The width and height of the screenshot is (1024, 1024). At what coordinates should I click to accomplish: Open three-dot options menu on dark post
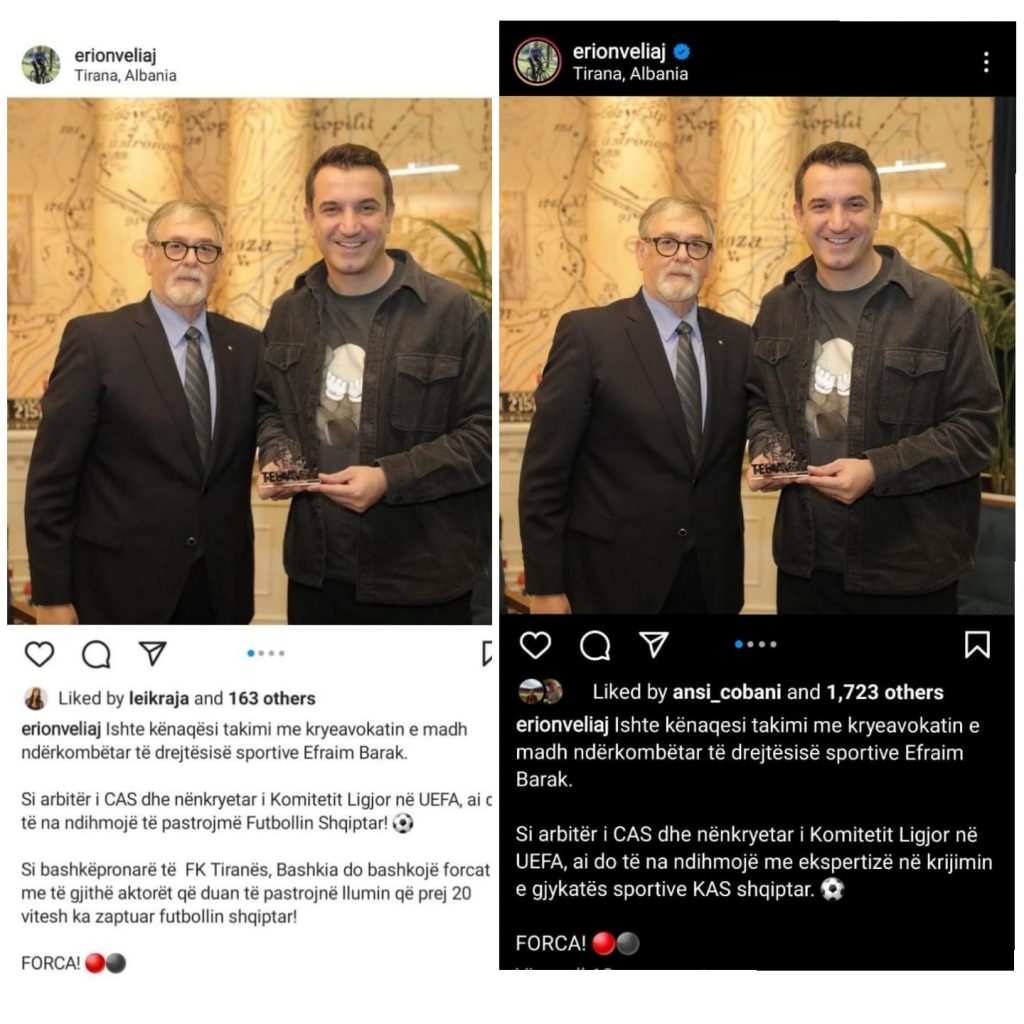click(x=986, y=62)
